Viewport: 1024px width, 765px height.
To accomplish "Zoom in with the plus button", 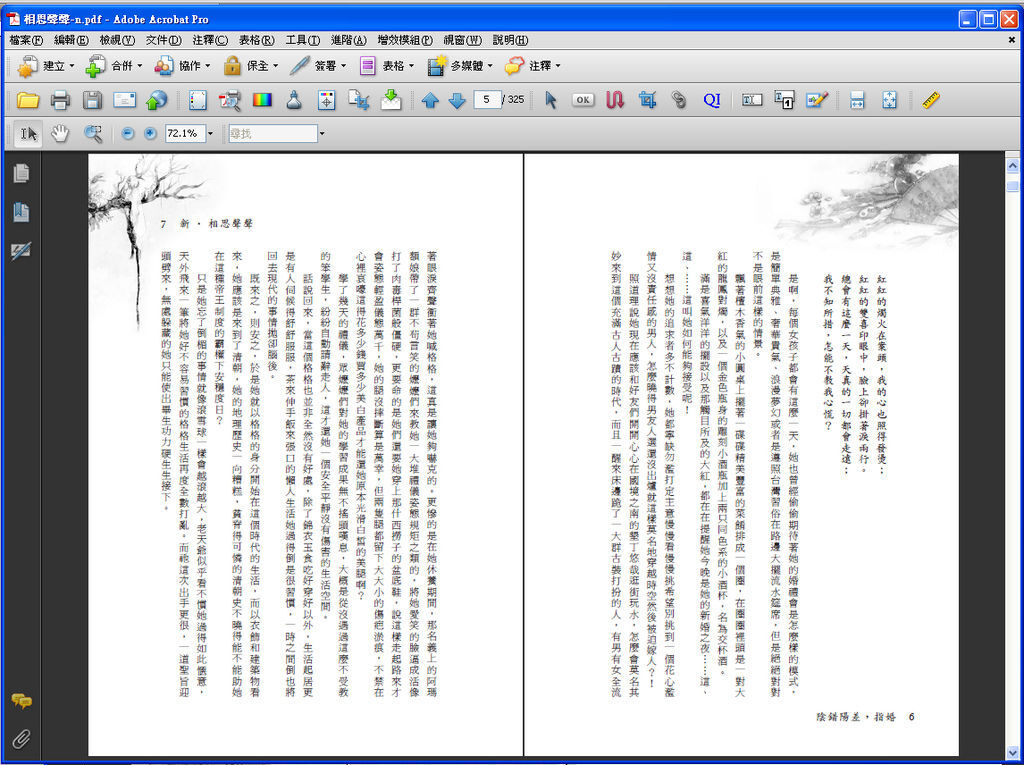I will (150, 134).
